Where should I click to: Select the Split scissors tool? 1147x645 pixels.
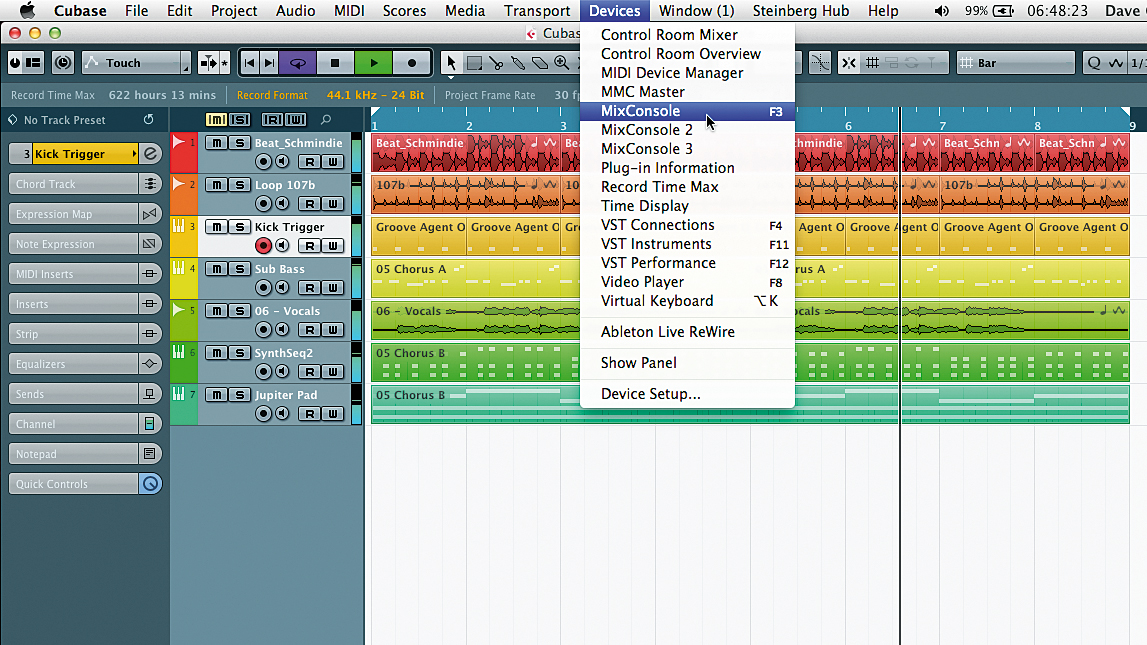click(496, 63)
